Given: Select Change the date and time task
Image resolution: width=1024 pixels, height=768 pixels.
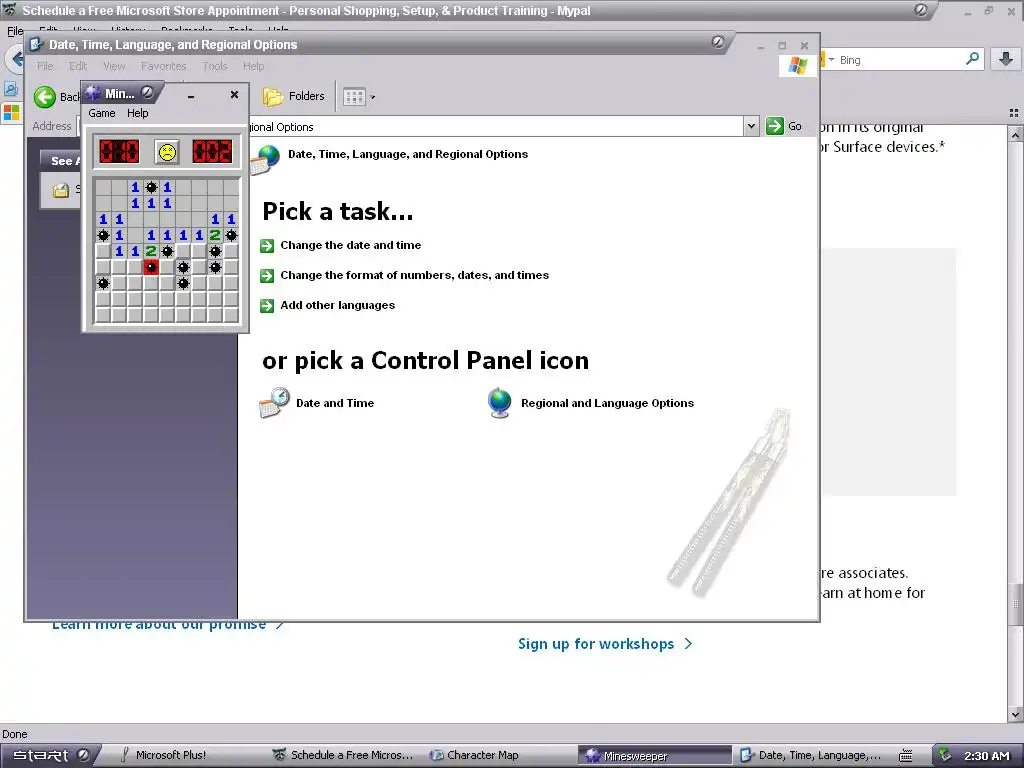Looking at the screenshot, I should (351, 246).
